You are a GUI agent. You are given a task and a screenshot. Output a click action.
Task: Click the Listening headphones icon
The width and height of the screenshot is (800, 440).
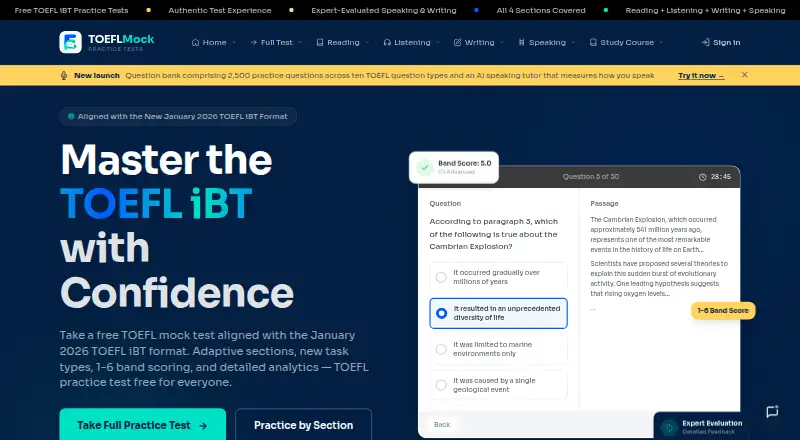pyautogui.click(x=387, y=42)
